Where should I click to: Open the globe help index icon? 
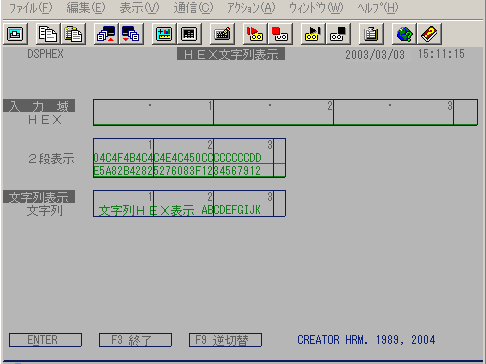click(x=404, y=34)
